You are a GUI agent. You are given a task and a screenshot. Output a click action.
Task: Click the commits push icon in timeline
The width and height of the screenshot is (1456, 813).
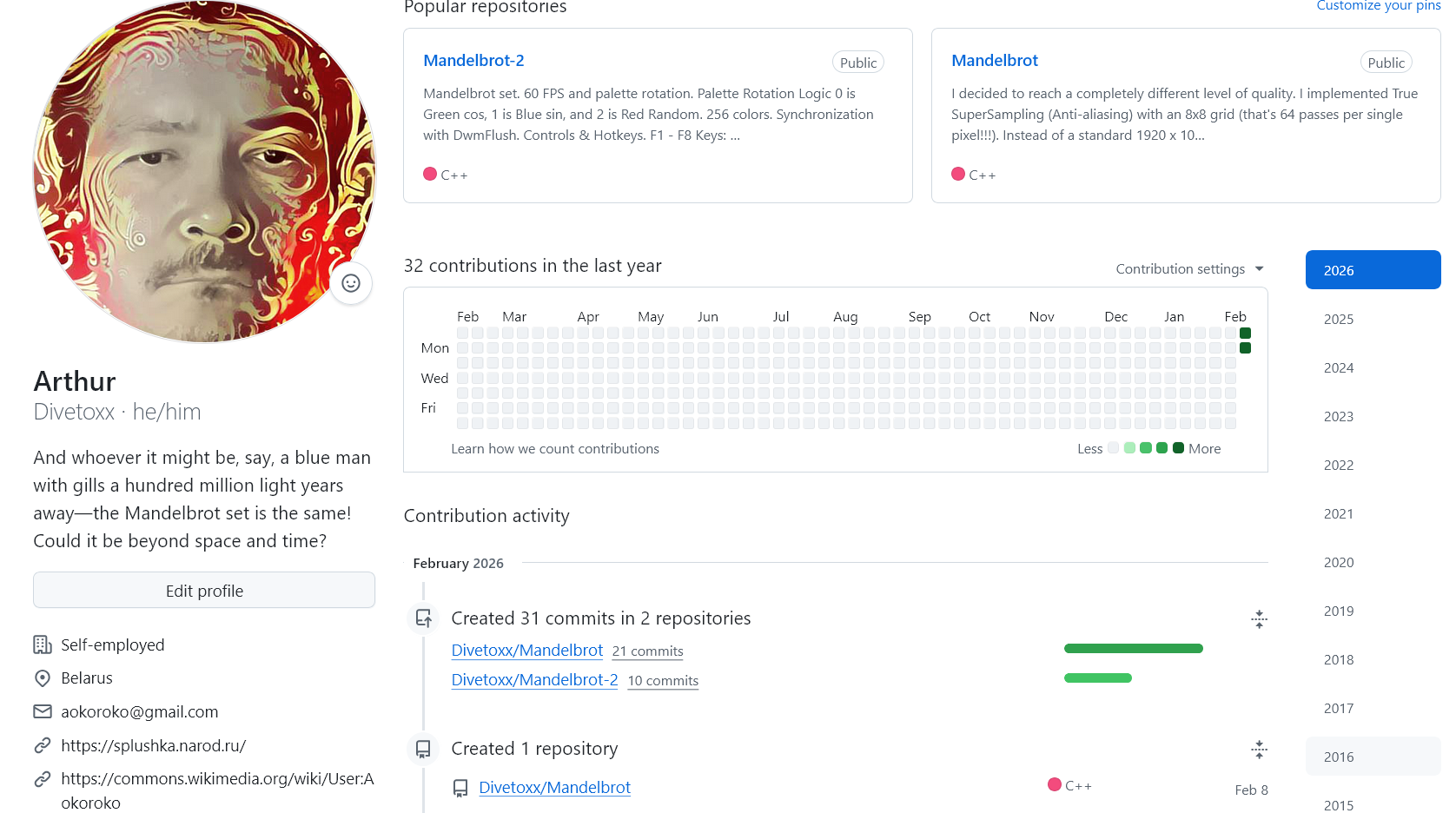[423, 618]
